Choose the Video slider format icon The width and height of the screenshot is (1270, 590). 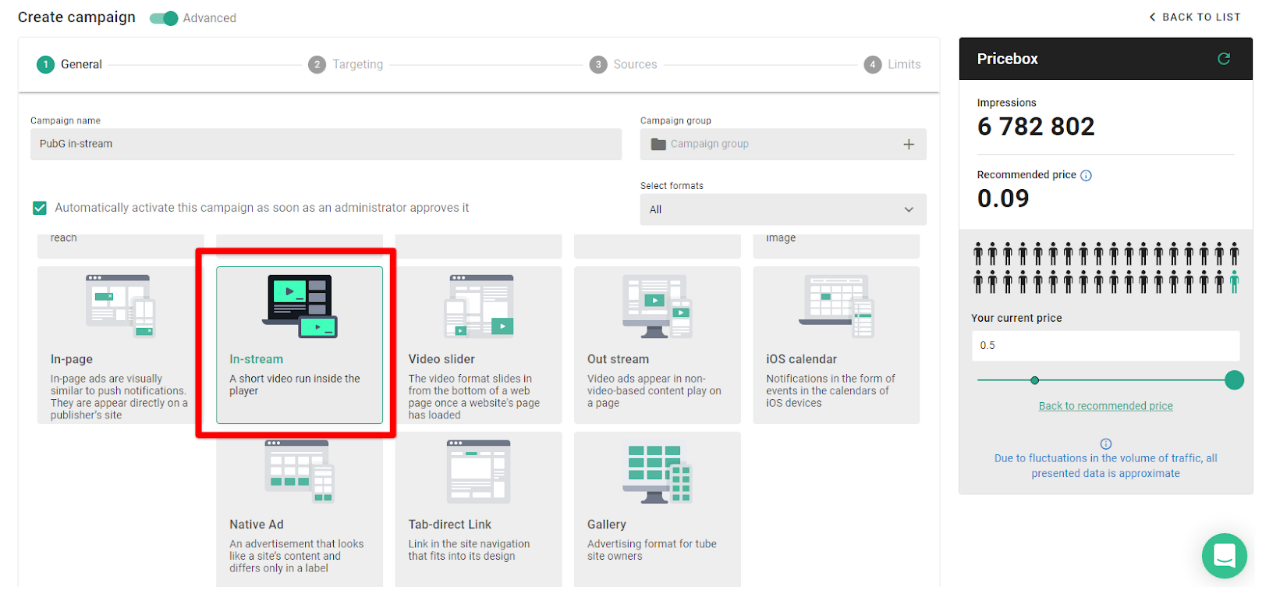(478, 305)
